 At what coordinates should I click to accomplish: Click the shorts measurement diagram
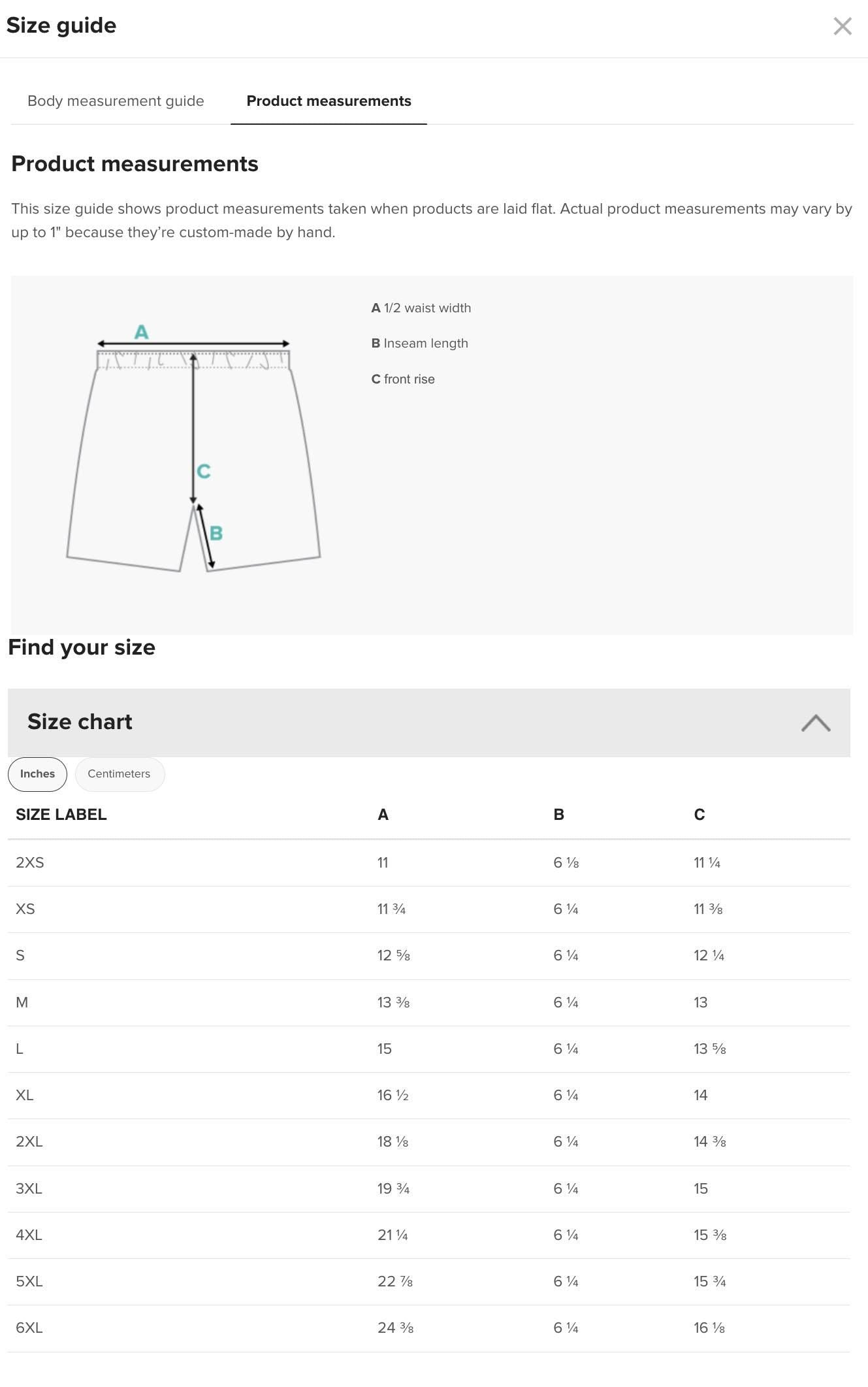[193, 457]
